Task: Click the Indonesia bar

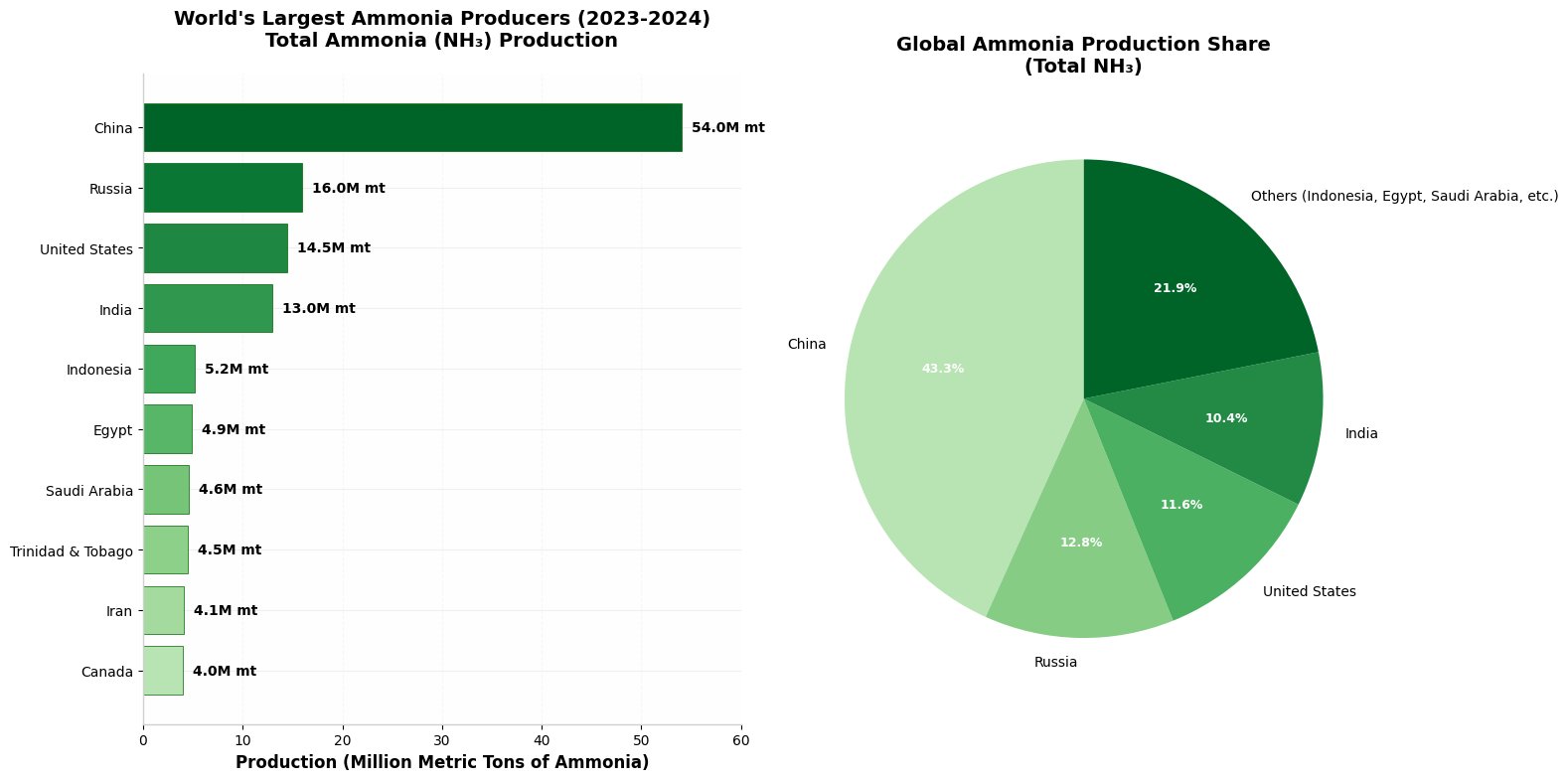Action: [169, 369]
